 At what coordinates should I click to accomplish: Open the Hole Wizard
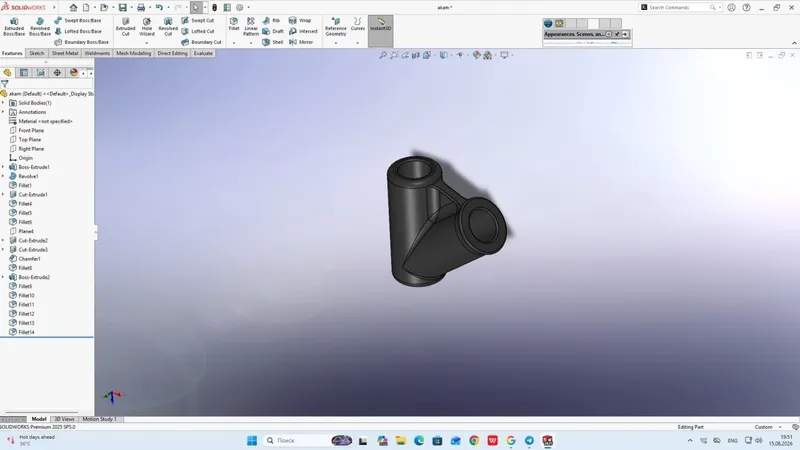[x=146, y=27]
